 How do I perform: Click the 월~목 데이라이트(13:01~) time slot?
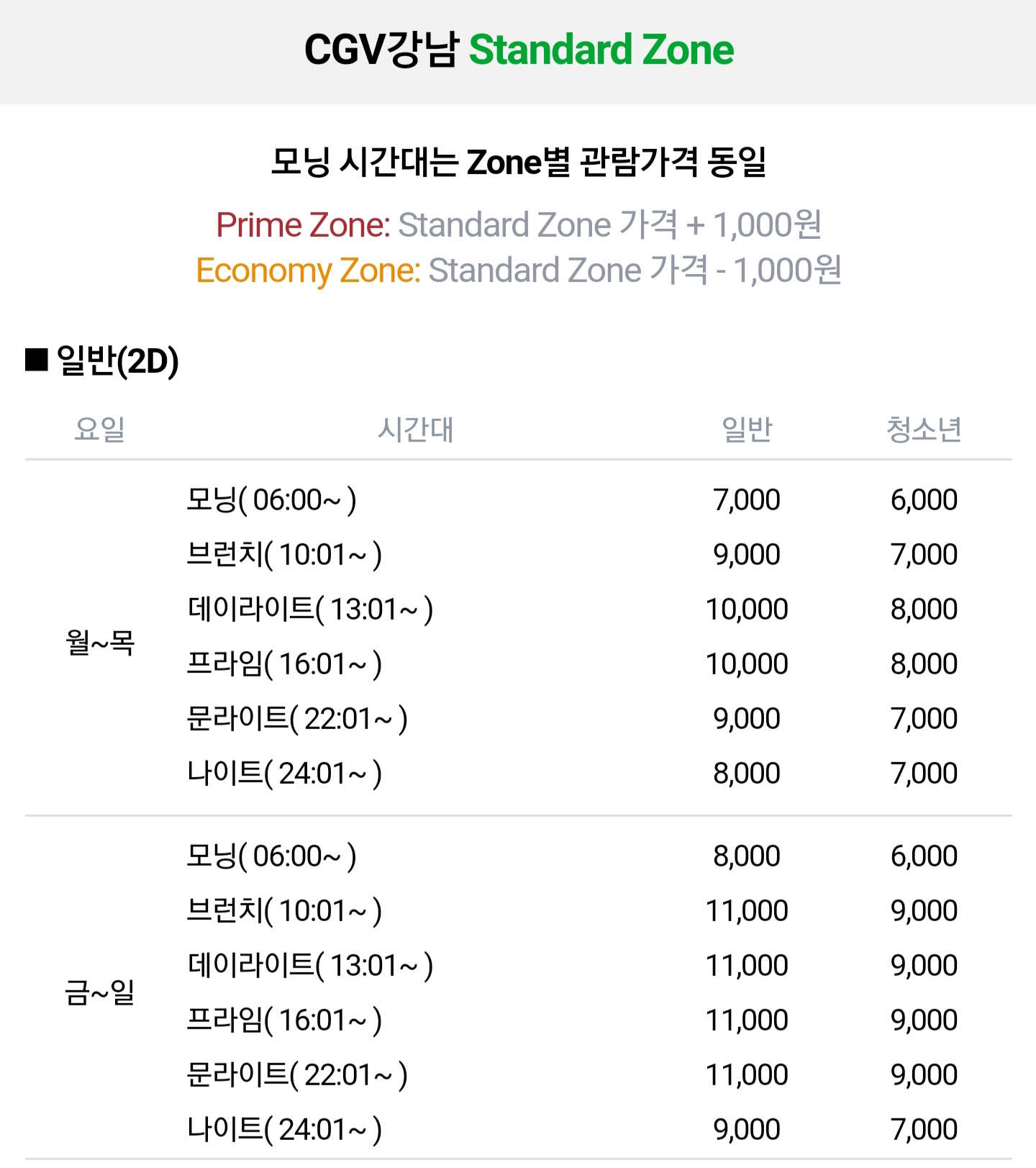(x=310, y=609)
